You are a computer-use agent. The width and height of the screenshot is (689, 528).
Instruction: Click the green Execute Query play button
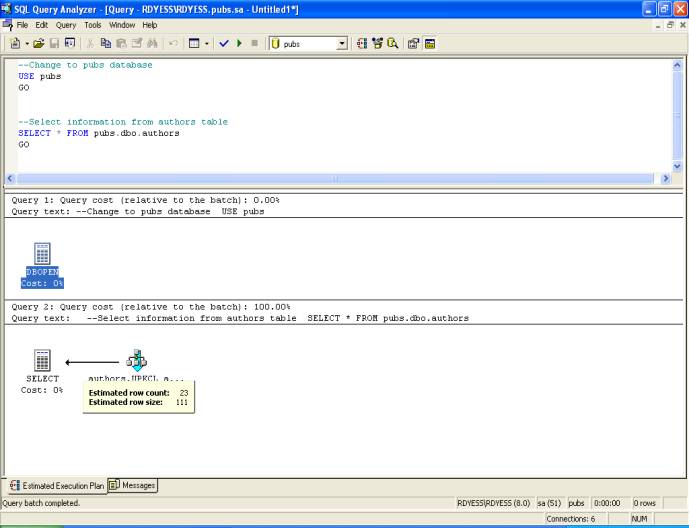[x=239, y=43]
